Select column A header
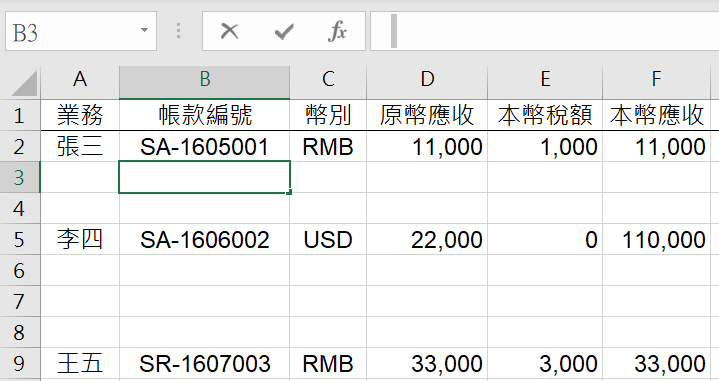 pos(80,82)
